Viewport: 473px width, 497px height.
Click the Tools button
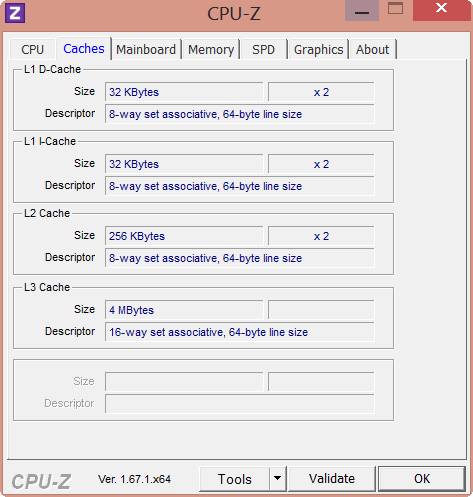[x=234, y=479]
